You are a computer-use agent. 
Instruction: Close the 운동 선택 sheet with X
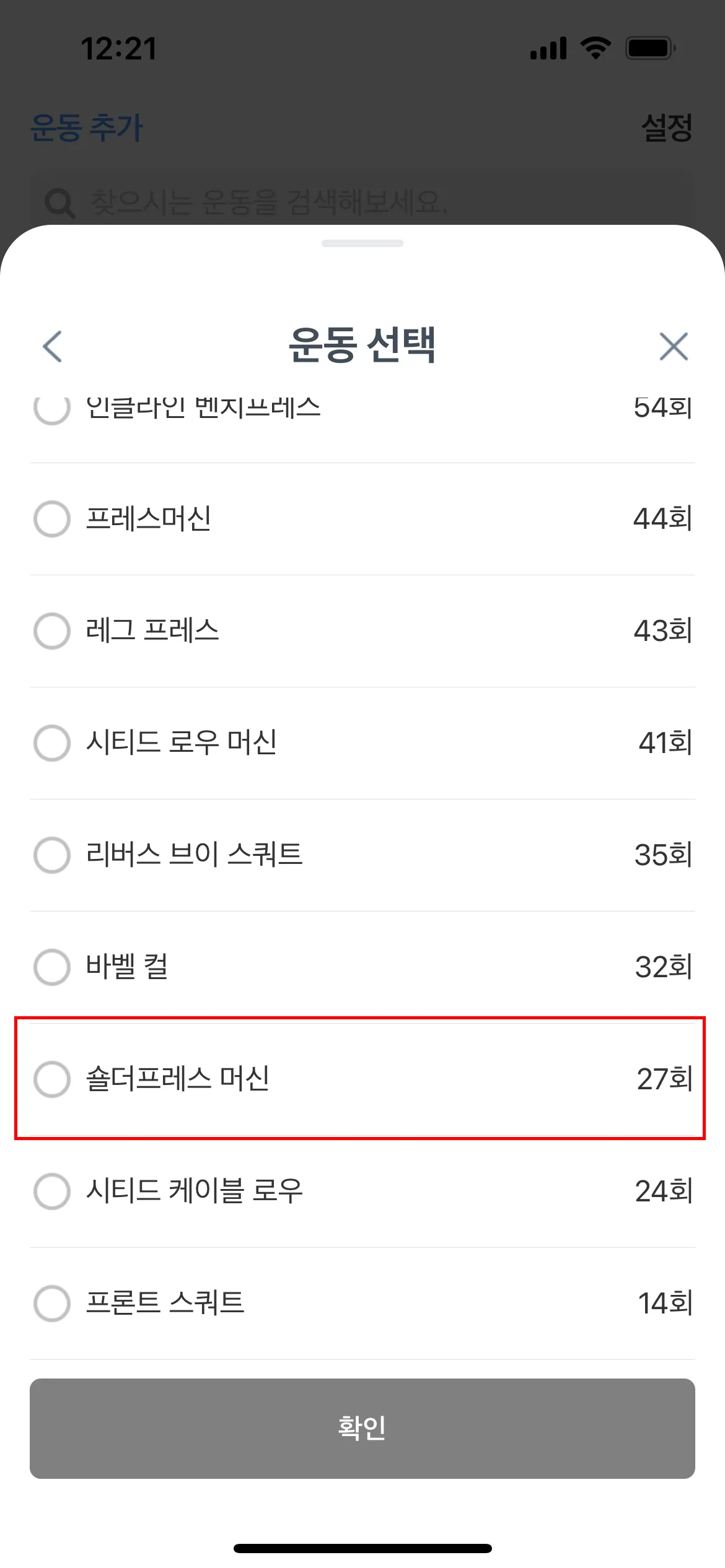(x=674, y=346)
